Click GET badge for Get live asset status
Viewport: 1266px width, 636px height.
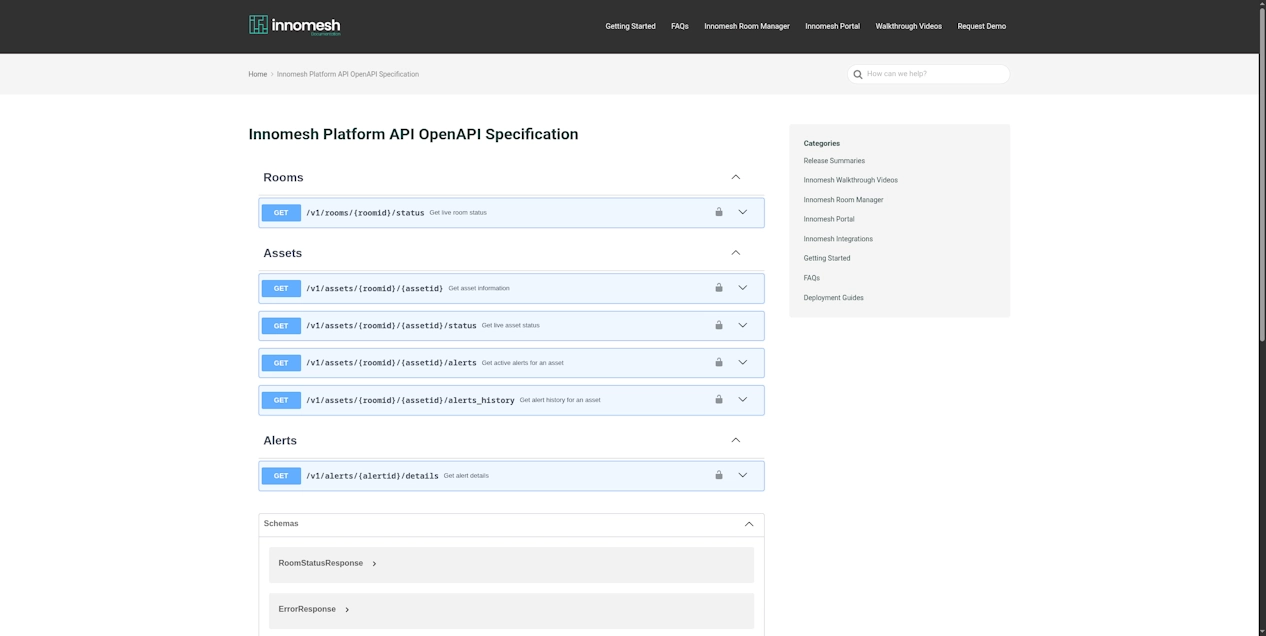(281, 325)
